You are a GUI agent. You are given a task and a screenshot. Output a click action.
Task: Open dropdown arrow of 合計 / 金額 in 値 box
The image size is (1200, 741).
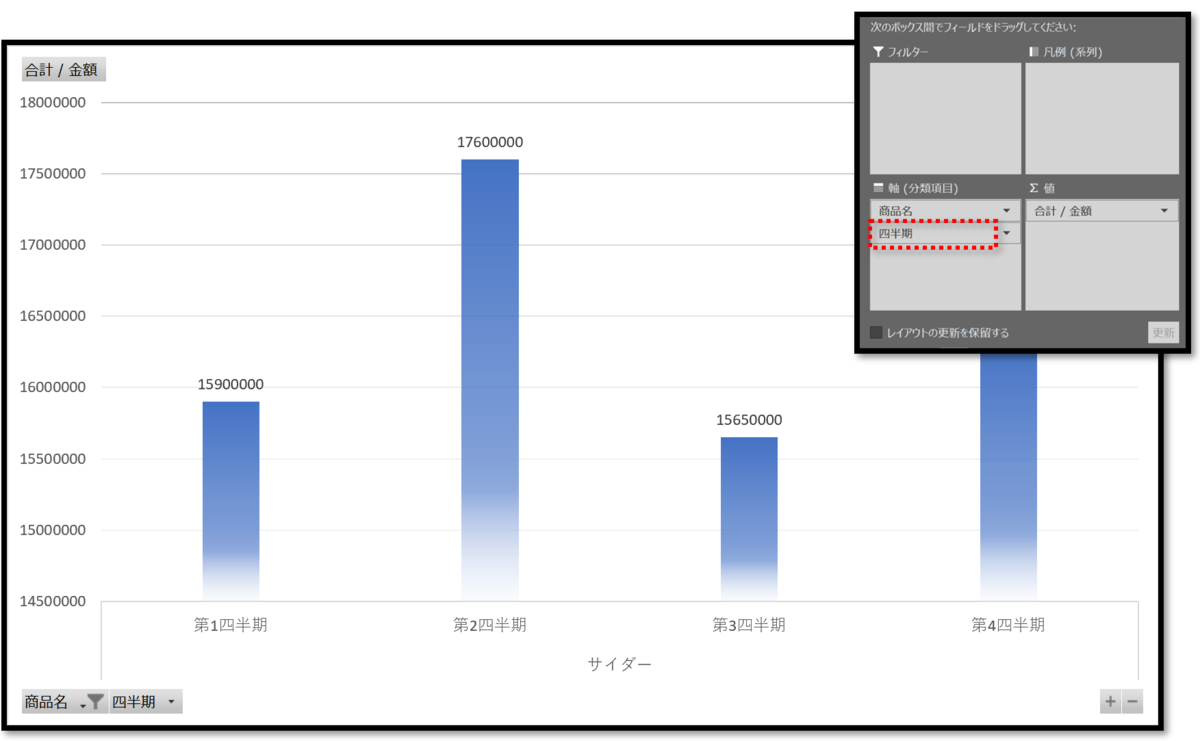[1164, 211]
